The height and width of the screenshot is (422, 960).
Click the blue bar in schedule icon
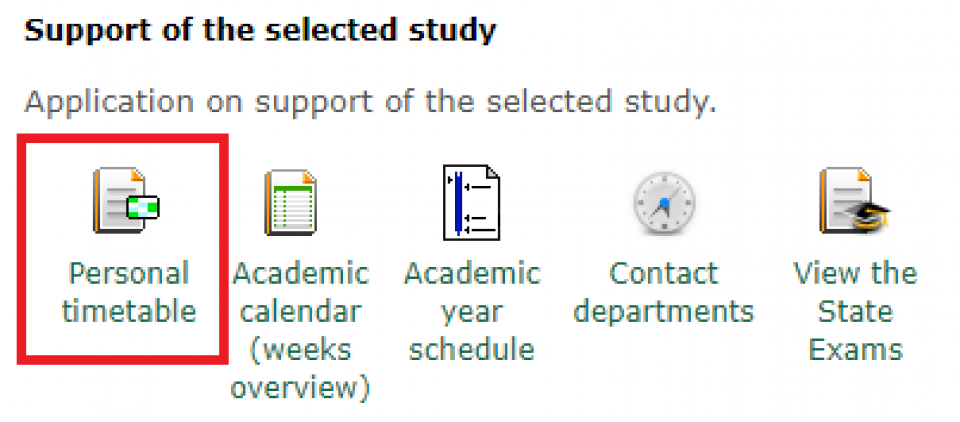[x=457, y=203]
